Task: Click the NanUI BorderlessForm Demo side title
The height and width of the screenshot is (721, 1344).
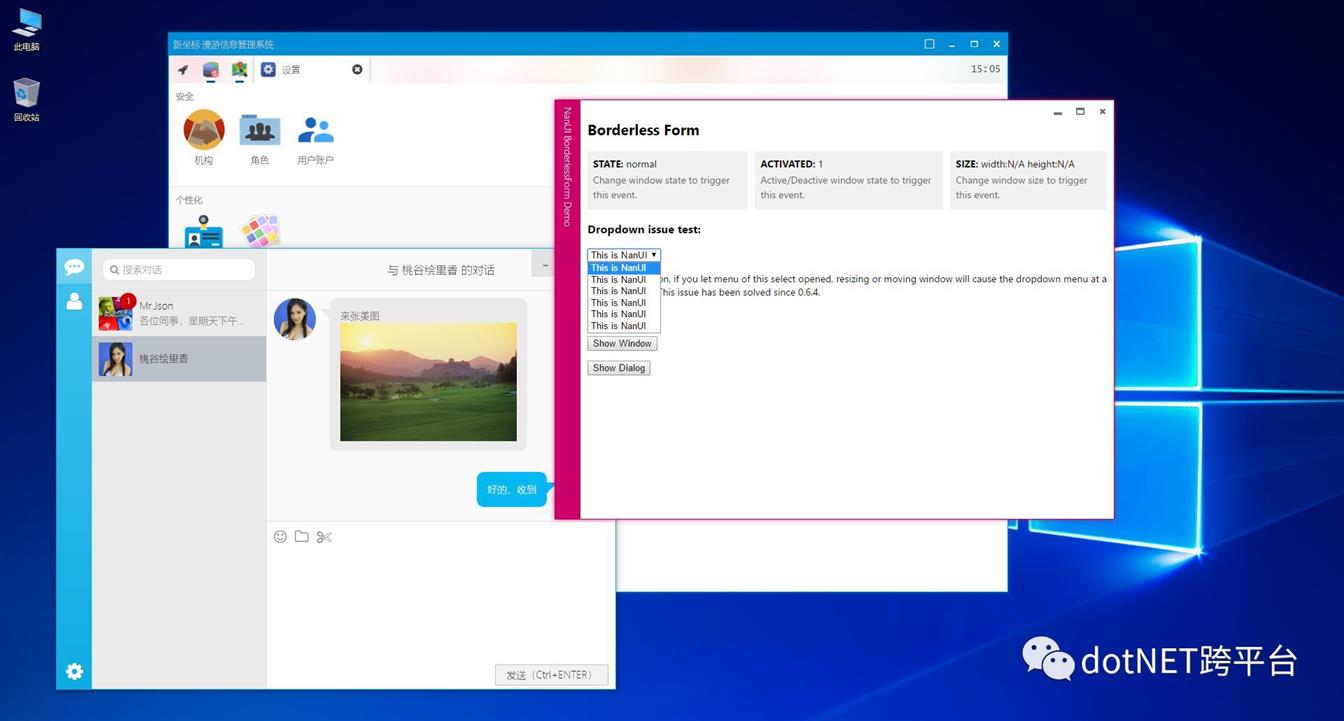Action: (x=567, y=166)
